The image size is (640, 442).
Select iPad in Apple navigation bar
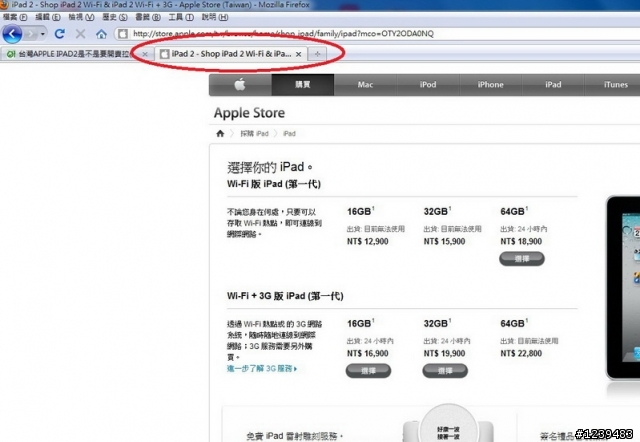tap(553, 84)
